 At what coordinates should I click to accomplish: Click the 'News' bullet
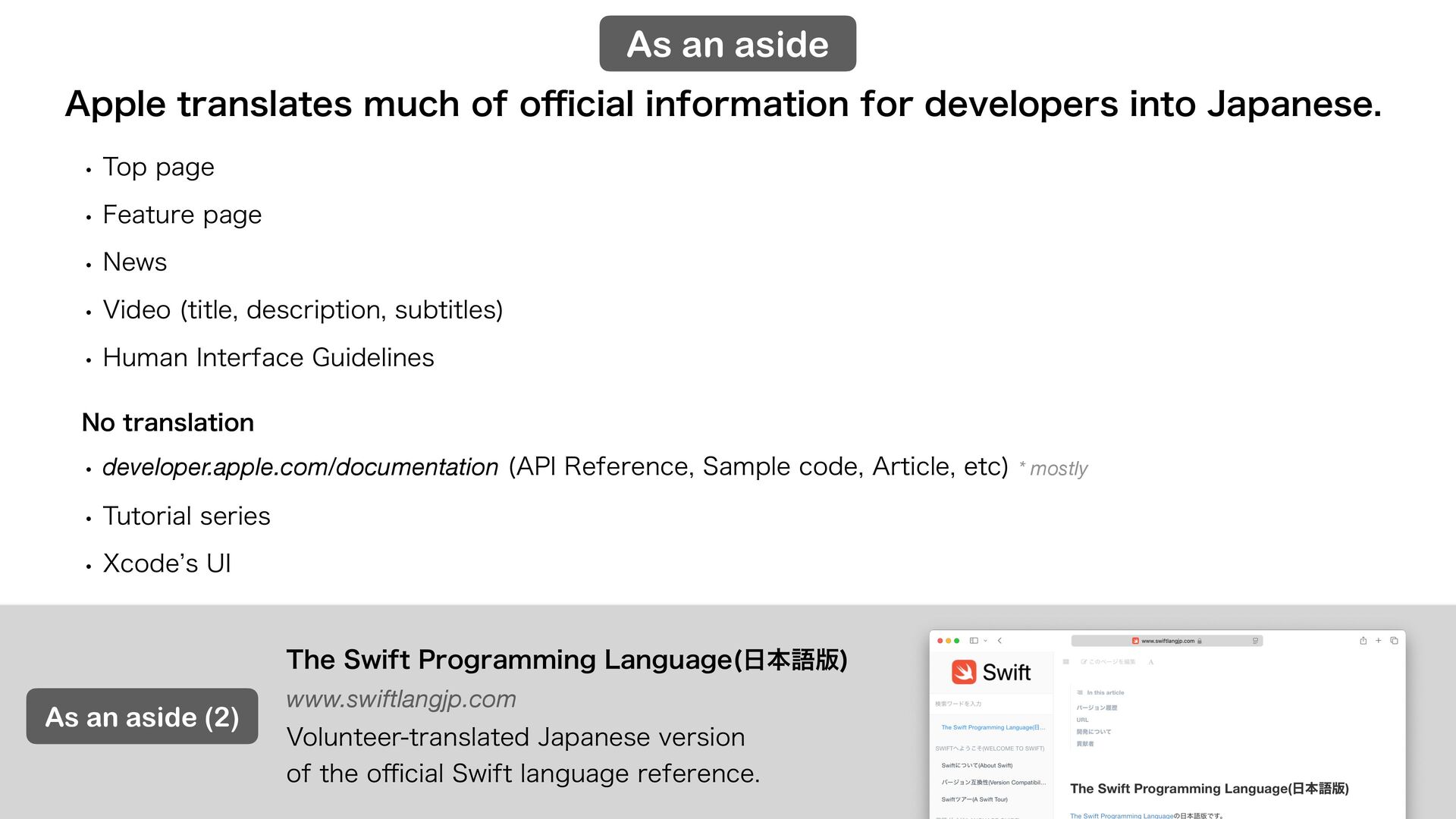[135, 262]
